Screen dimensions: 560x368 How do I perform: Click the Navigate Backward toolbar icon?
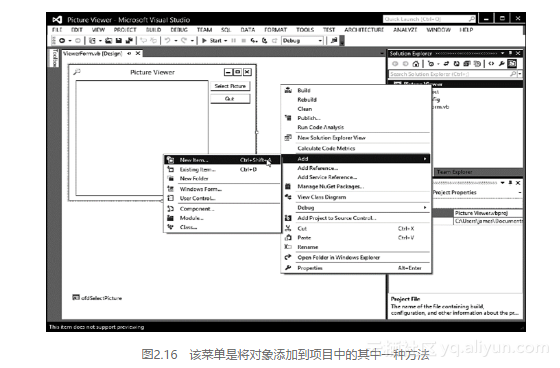62,41
